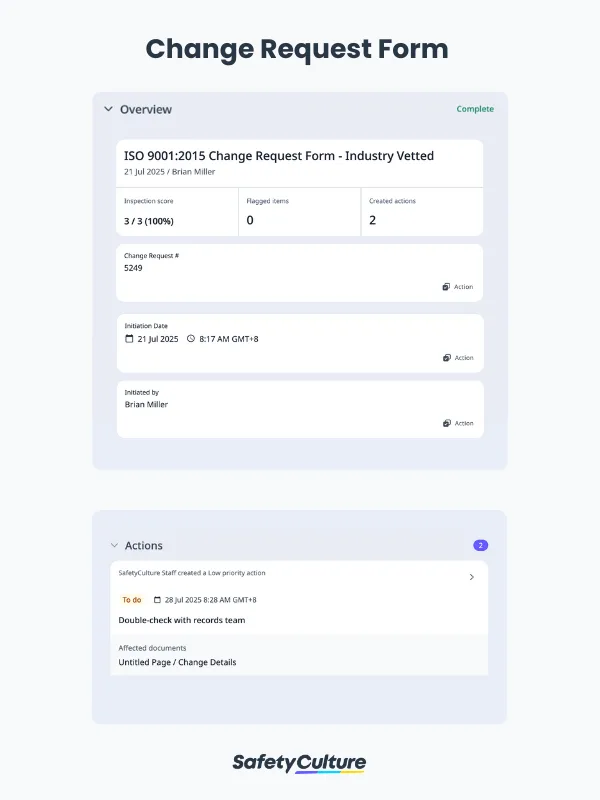Change the To do status

point(131,599)
